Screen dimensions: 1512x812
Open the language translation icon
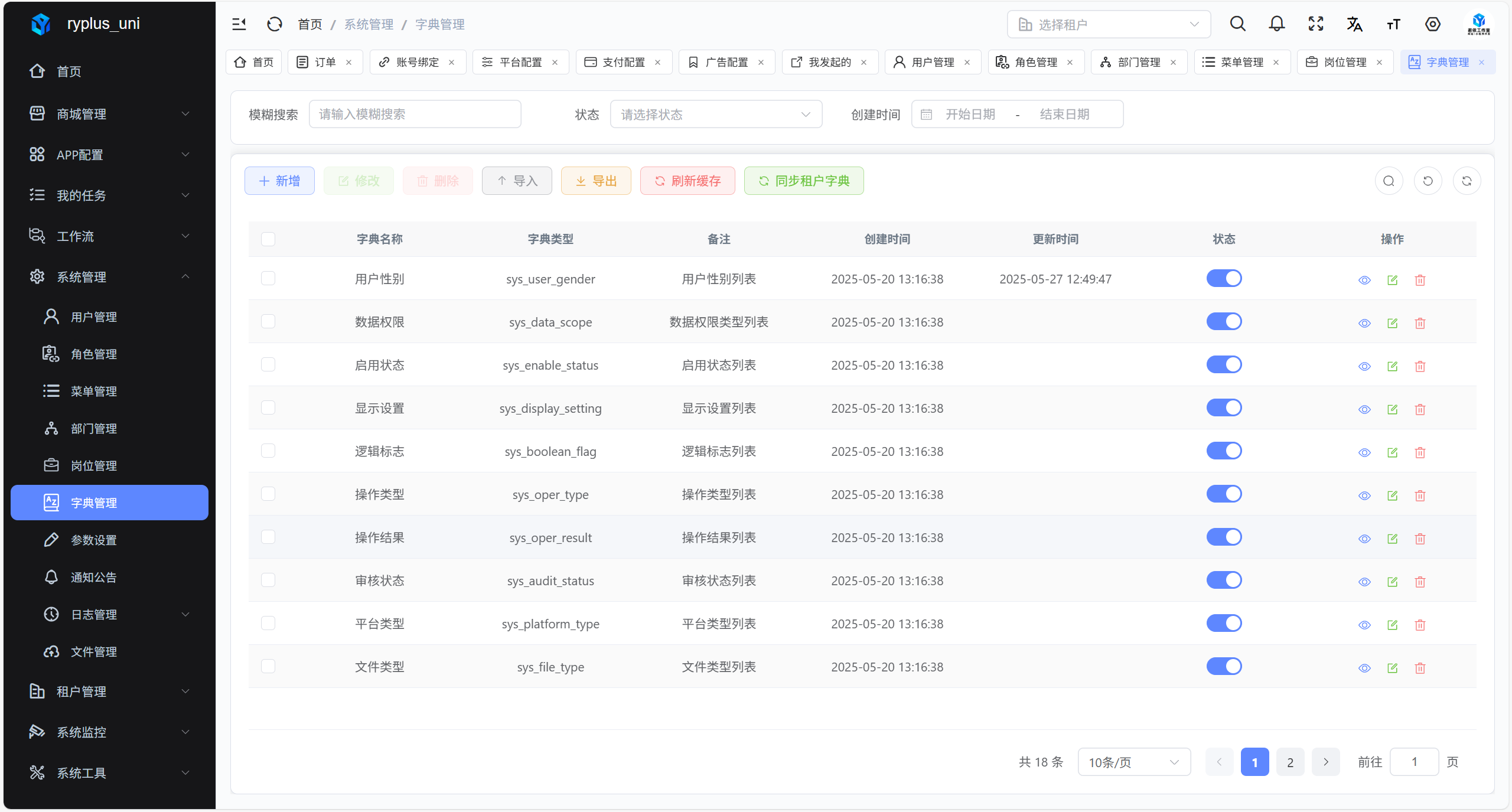[1354, 24]
